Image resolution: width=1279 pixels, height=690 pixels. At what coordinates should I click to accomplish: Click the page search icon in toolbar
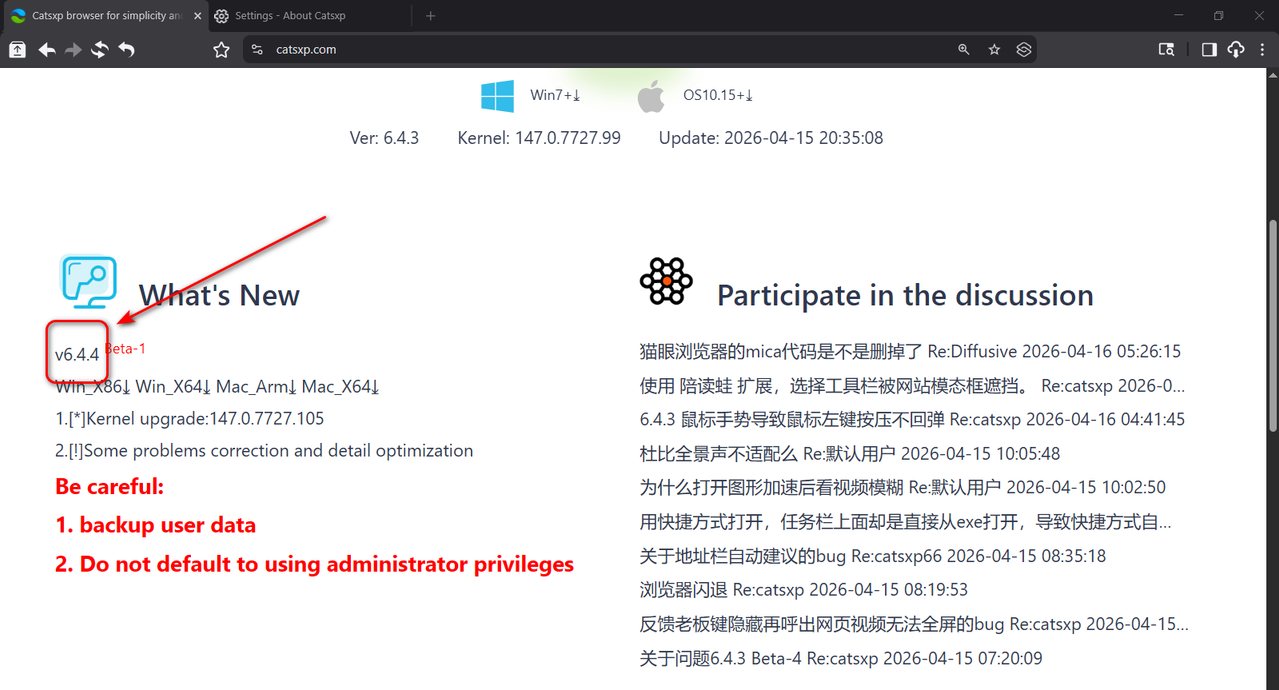tap(1166, 49)
